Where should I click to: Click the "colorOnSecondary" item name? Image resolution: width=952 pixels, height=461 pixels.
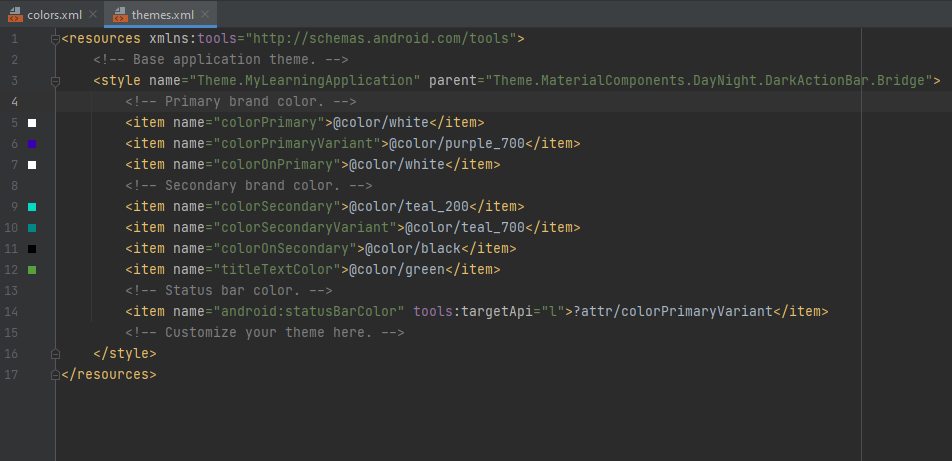click(285, 249)
